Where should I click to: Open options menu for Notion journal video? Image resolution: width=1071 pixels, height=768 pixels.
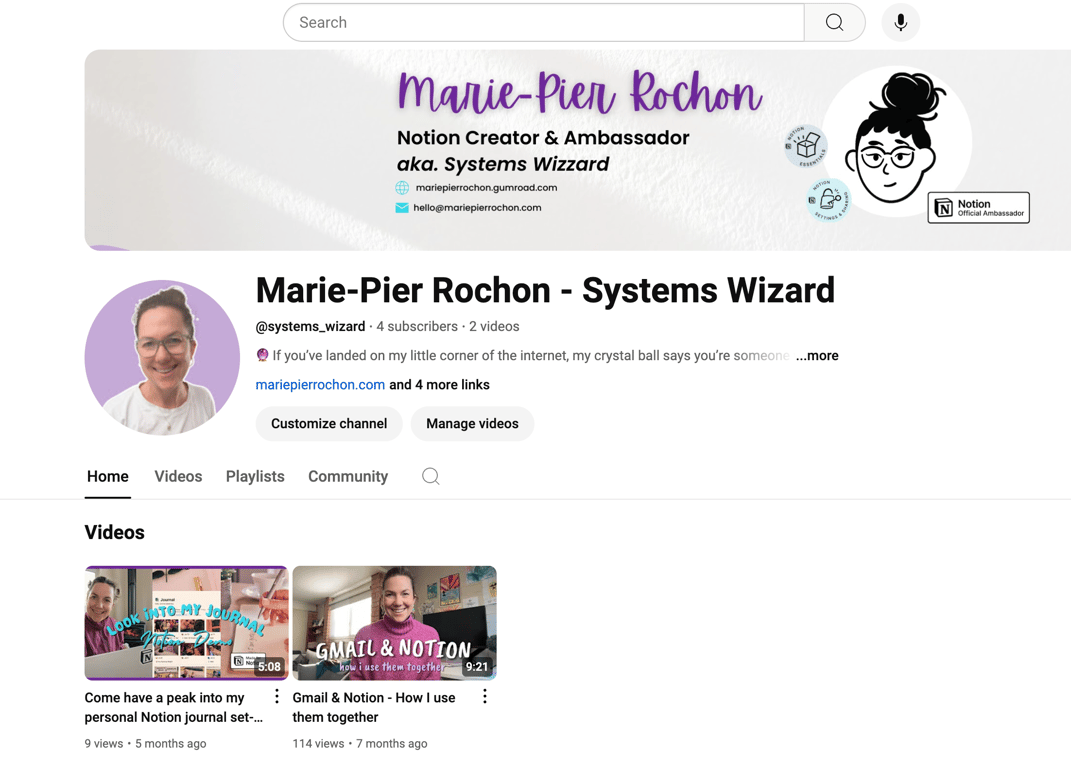point(277,696)
